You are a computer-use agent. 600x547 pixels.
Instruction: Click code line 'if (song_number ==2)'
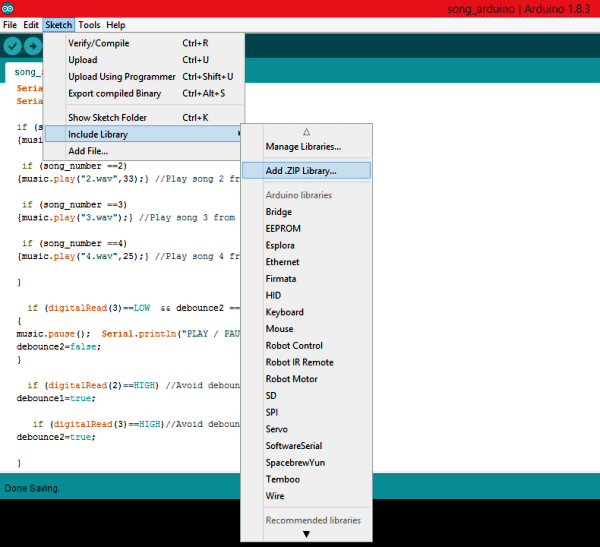[74, 166]
